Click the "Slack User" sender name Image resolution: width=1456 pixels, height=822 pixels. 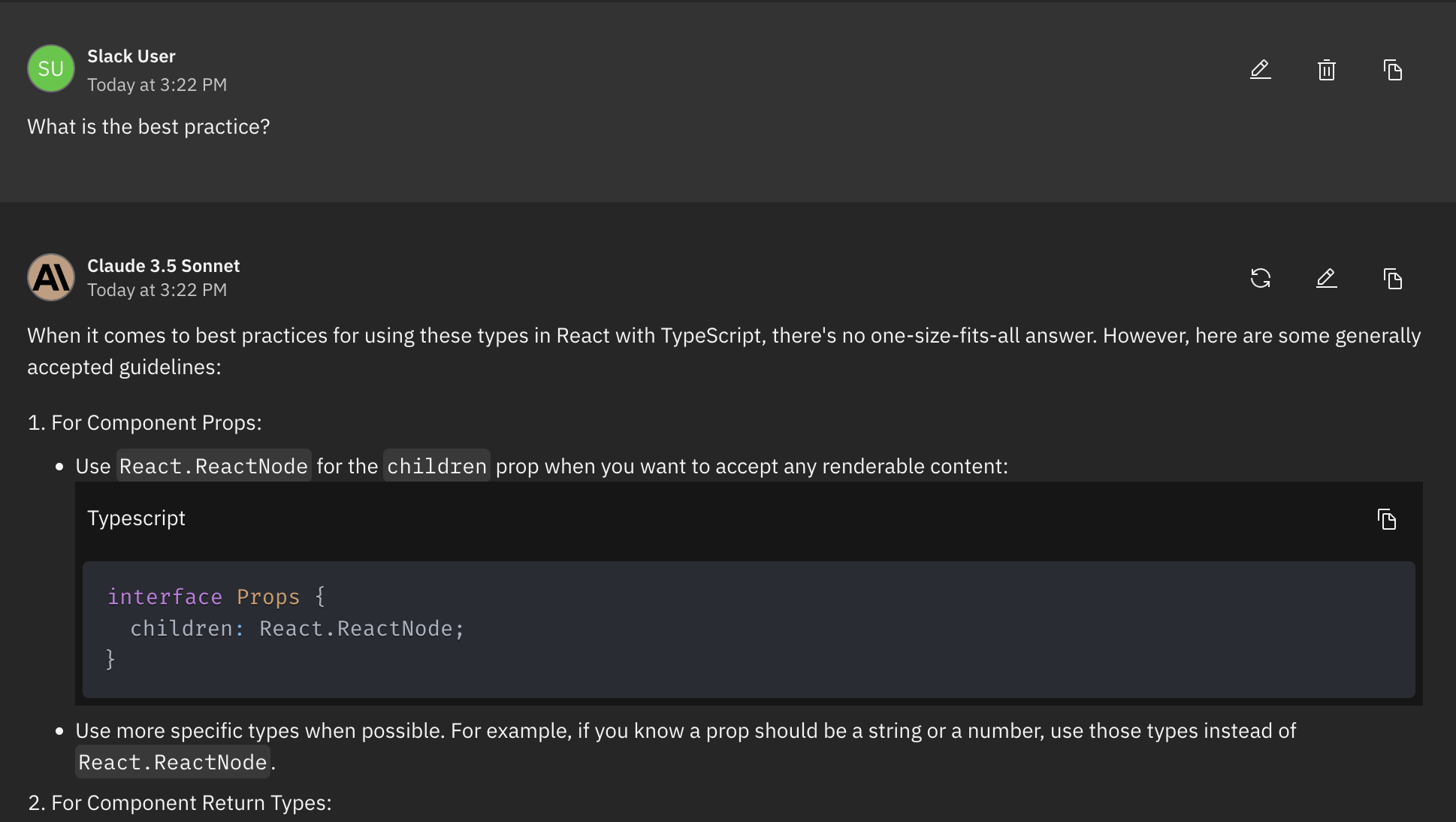click(x=131, y=56)
